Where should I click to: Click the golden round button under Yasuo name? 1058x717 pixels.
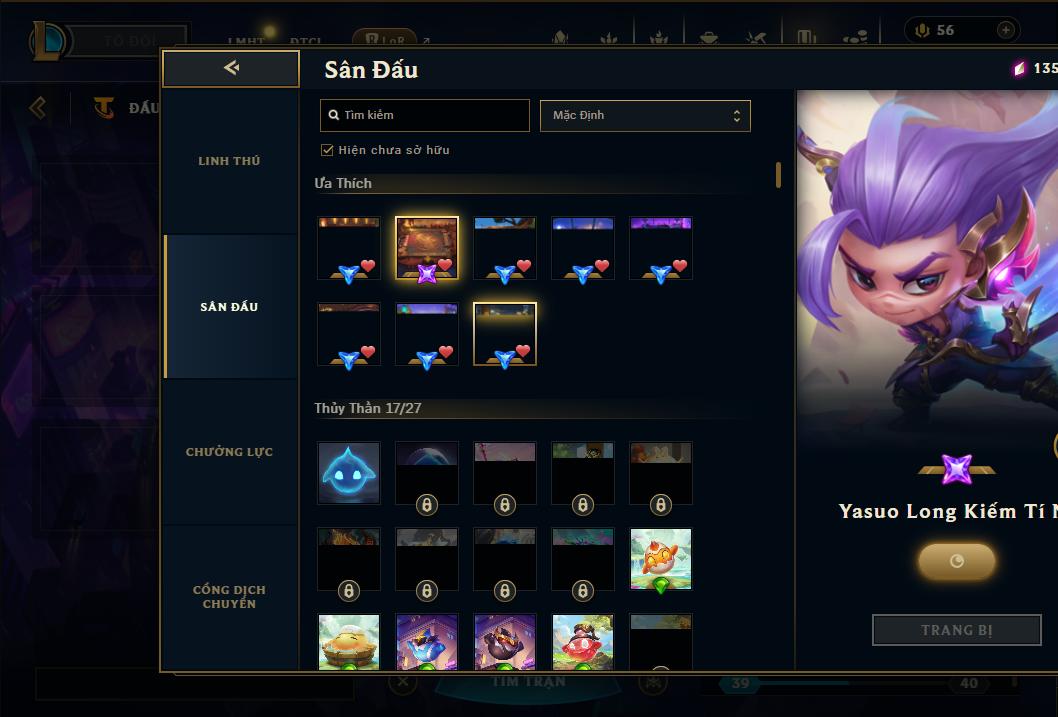(x=956, y=561)
